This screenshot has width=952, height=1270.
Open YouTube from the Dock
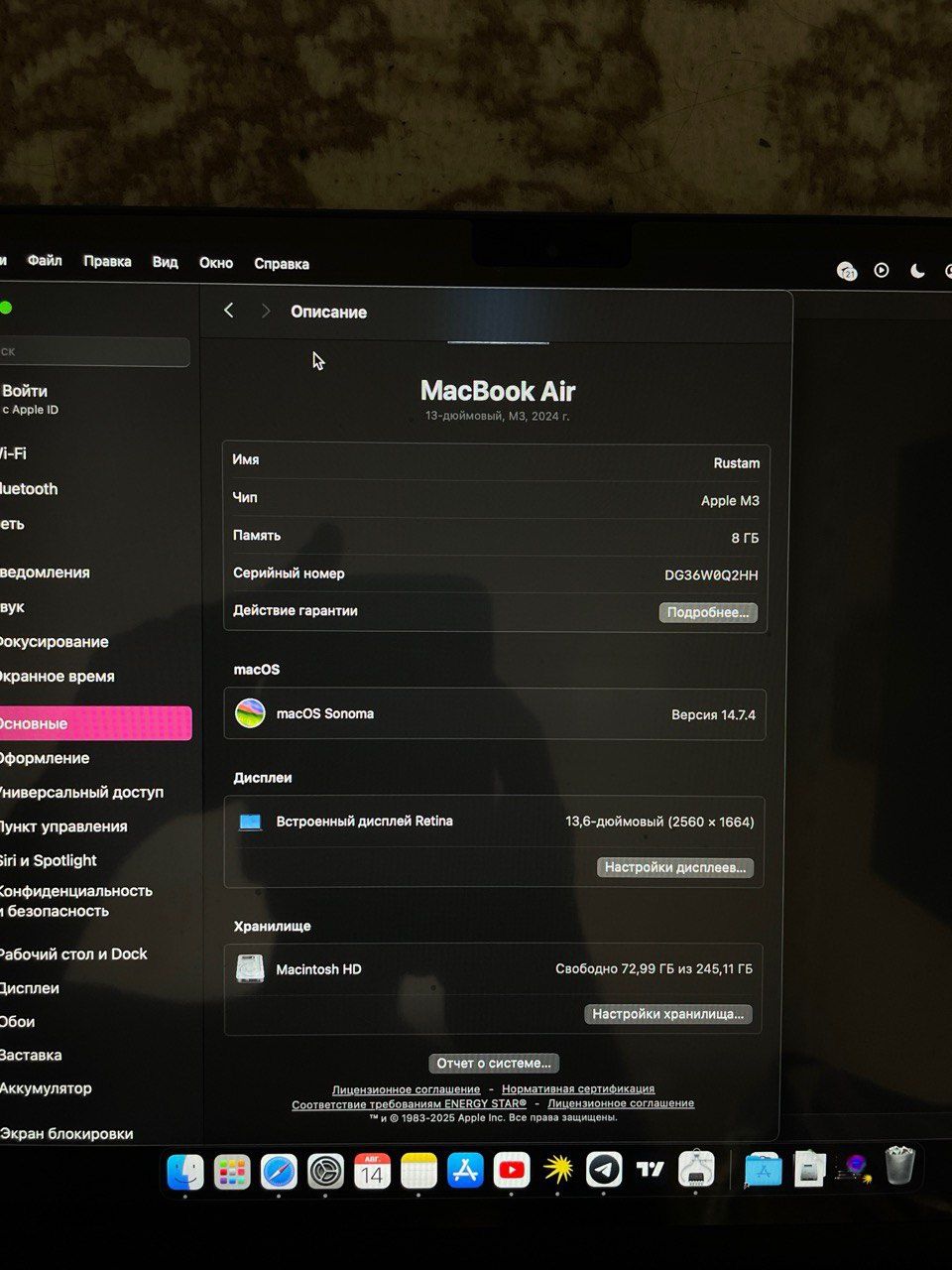click(512, 1171)
